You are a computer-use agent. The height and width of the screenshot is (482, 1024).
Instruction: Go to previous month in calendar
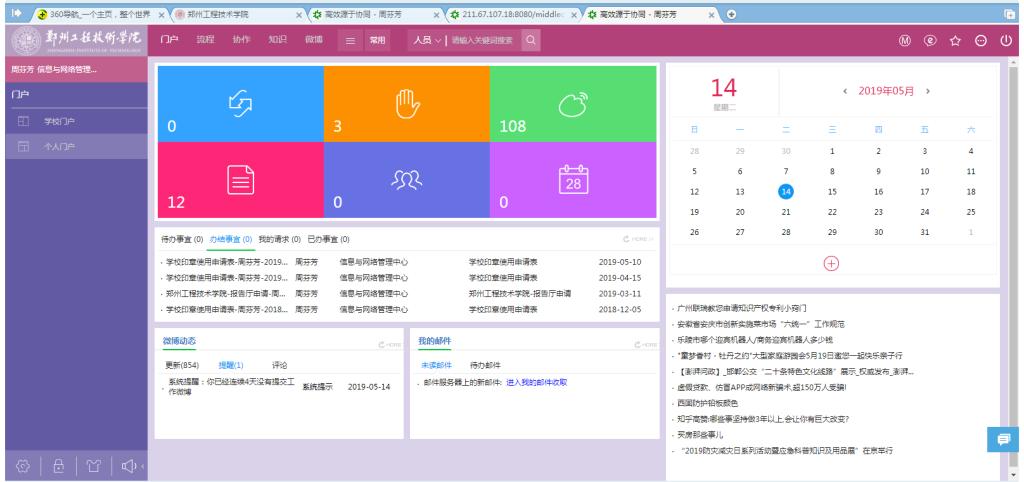tap(847, 91)
